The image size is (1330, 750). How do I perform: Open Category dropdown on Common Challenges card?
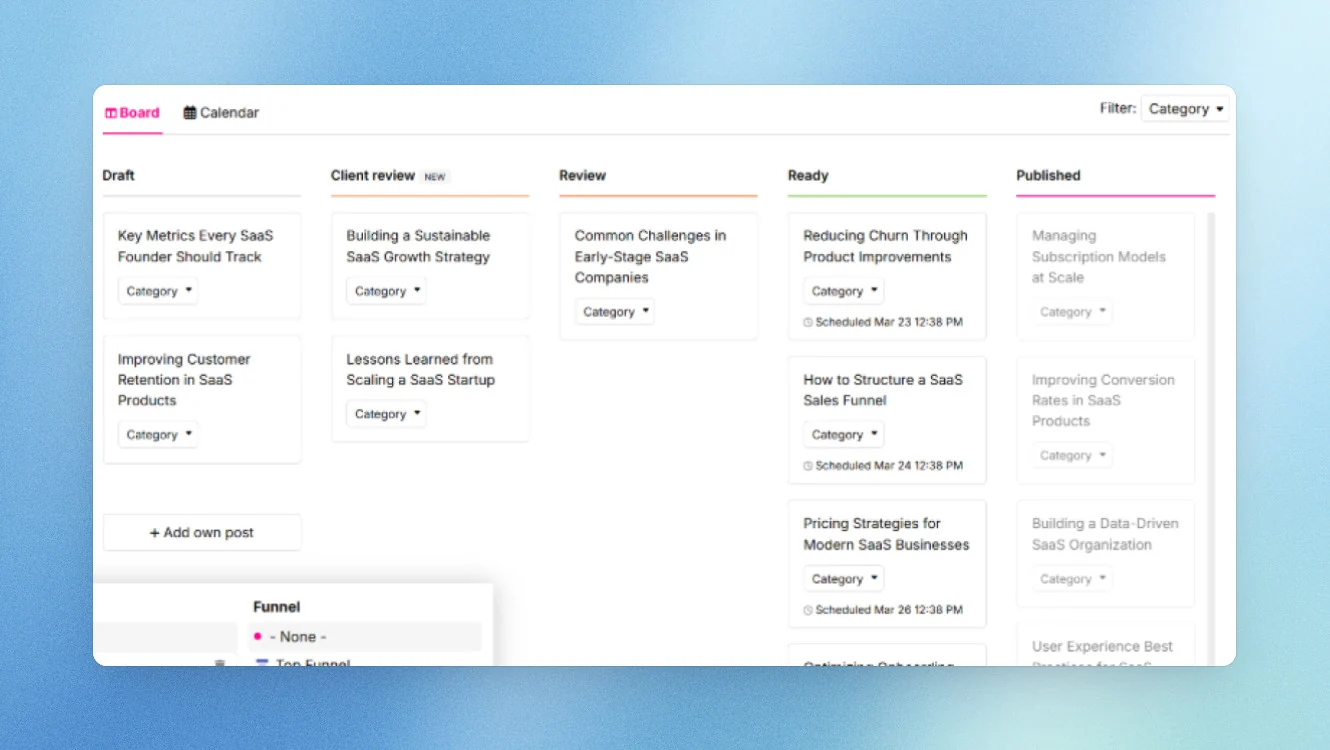(x=615, y=312)
